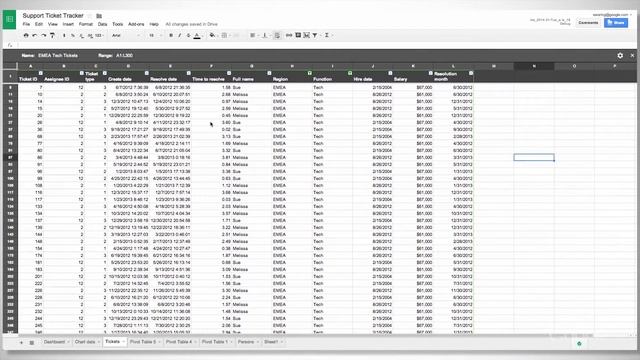Open Time to resolve column filter
The height and width of the screenshot is (360, 640).
229,73
